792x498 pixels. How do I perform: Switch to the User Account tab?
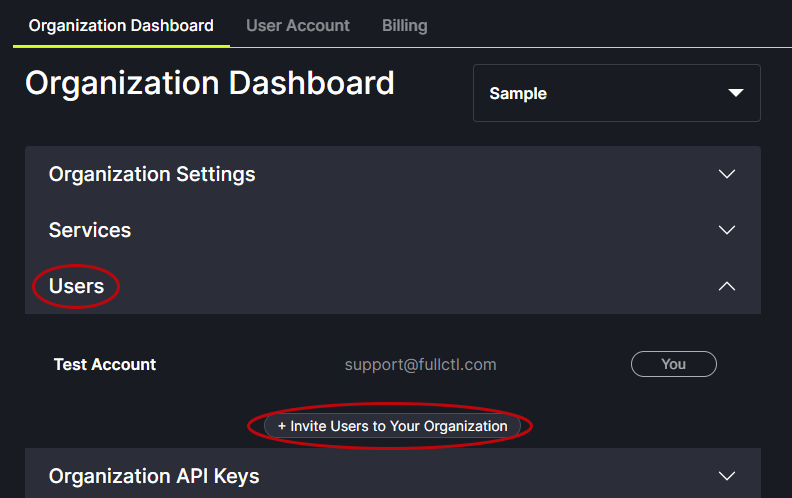tap(298, 25)
